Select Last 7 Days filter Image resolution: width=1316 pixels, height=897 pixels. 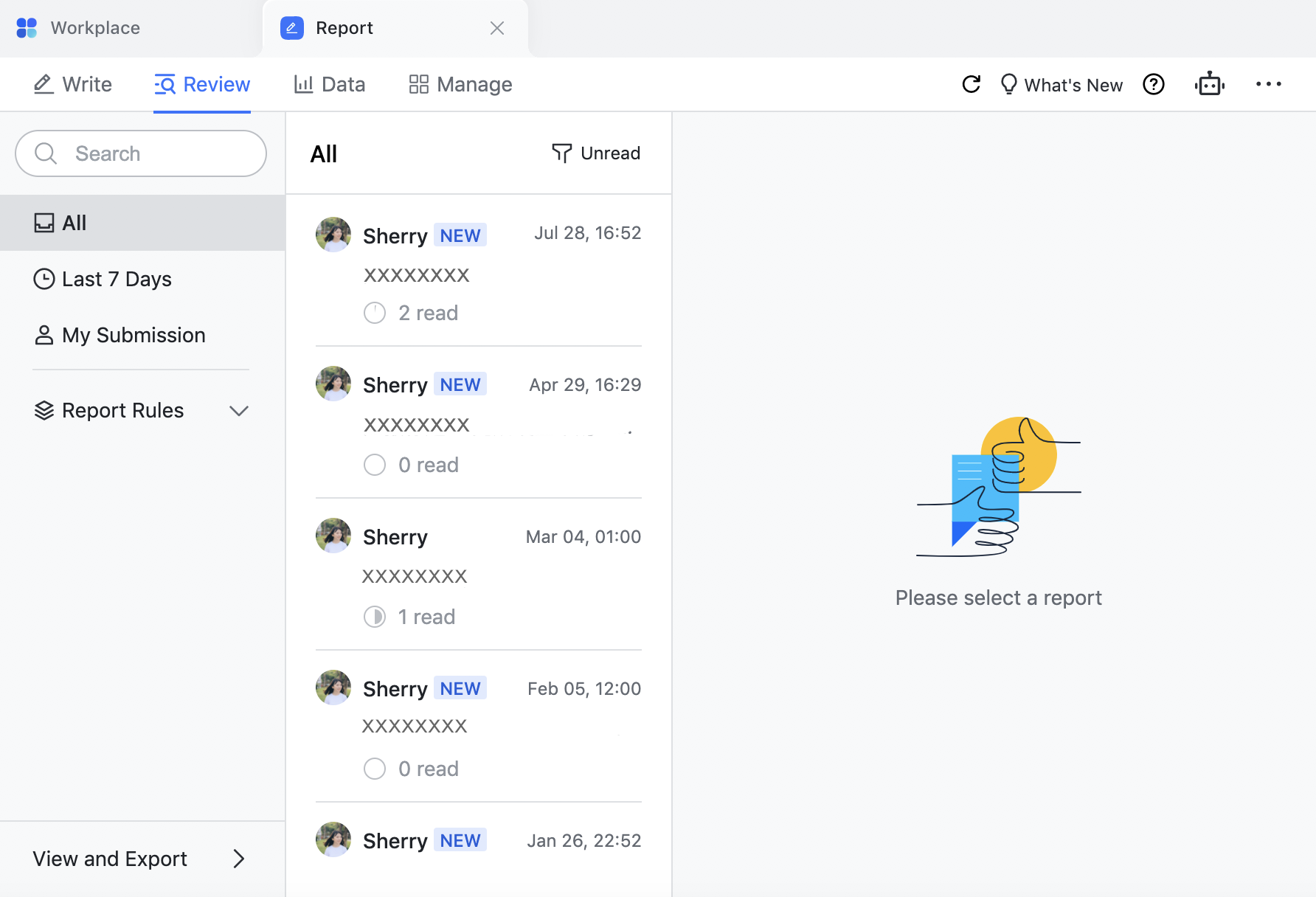tap(142, 279)
